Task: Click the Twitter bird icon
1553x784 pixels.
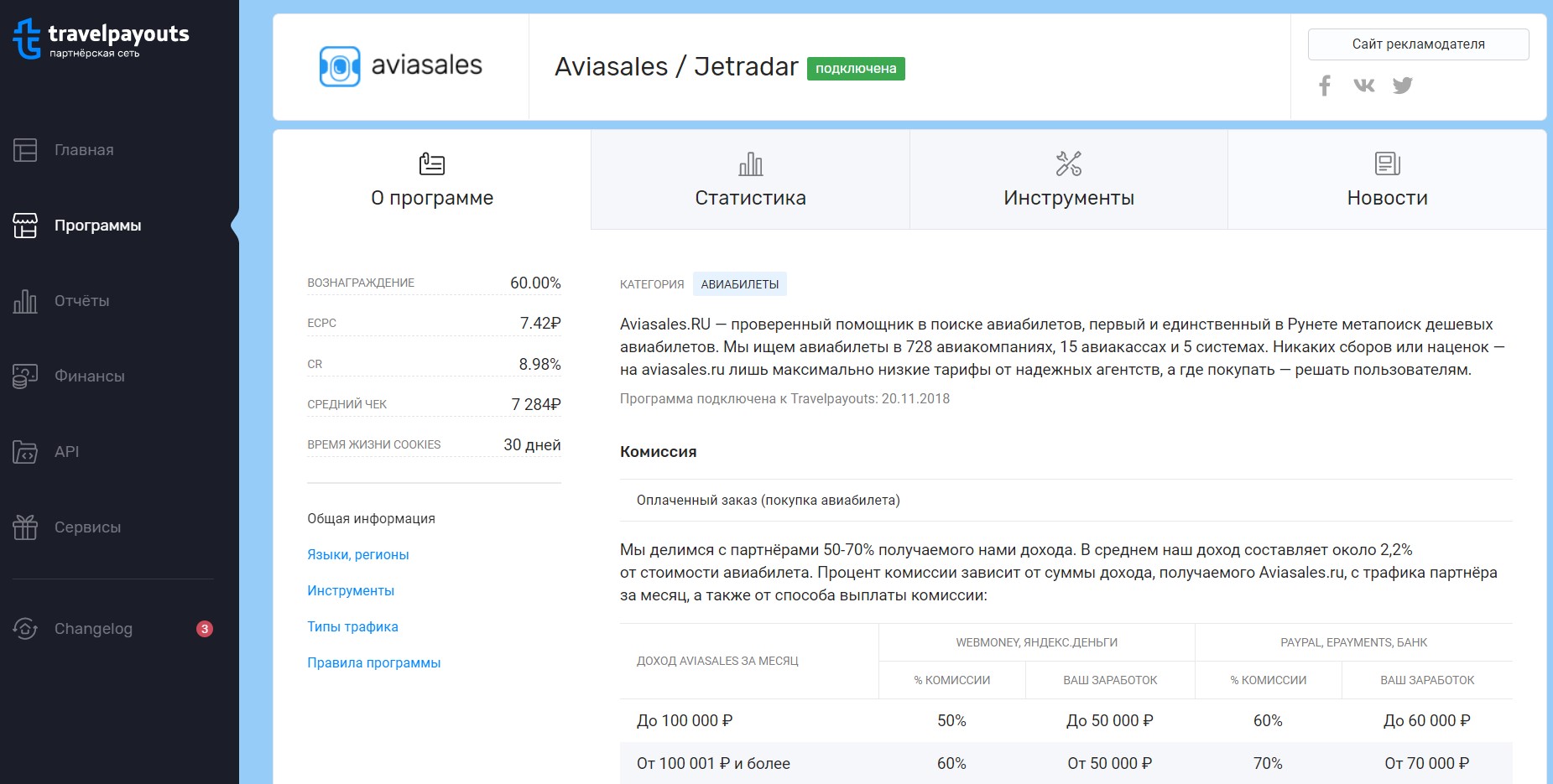Action: coord(1402,86)
